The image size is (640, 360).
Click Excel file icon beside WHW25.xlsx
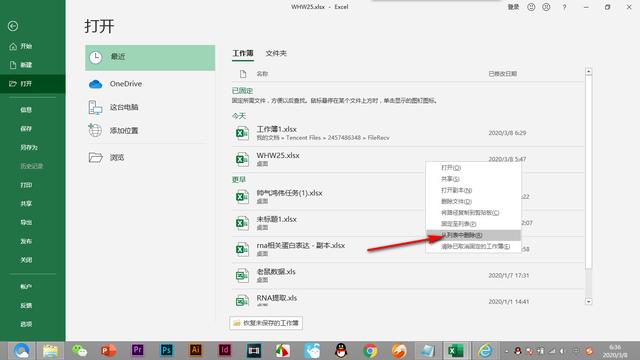(242, 160)
